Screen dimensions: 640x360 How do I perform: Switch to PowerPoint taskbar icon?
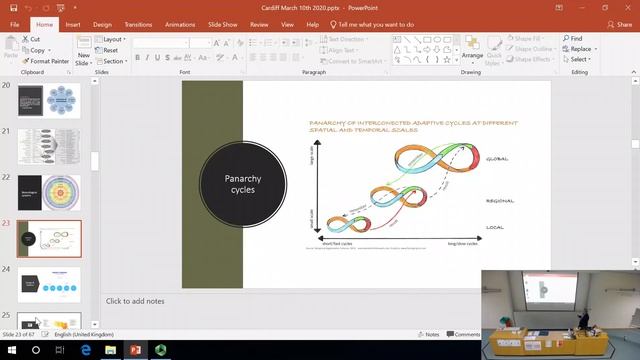point(136,350)
